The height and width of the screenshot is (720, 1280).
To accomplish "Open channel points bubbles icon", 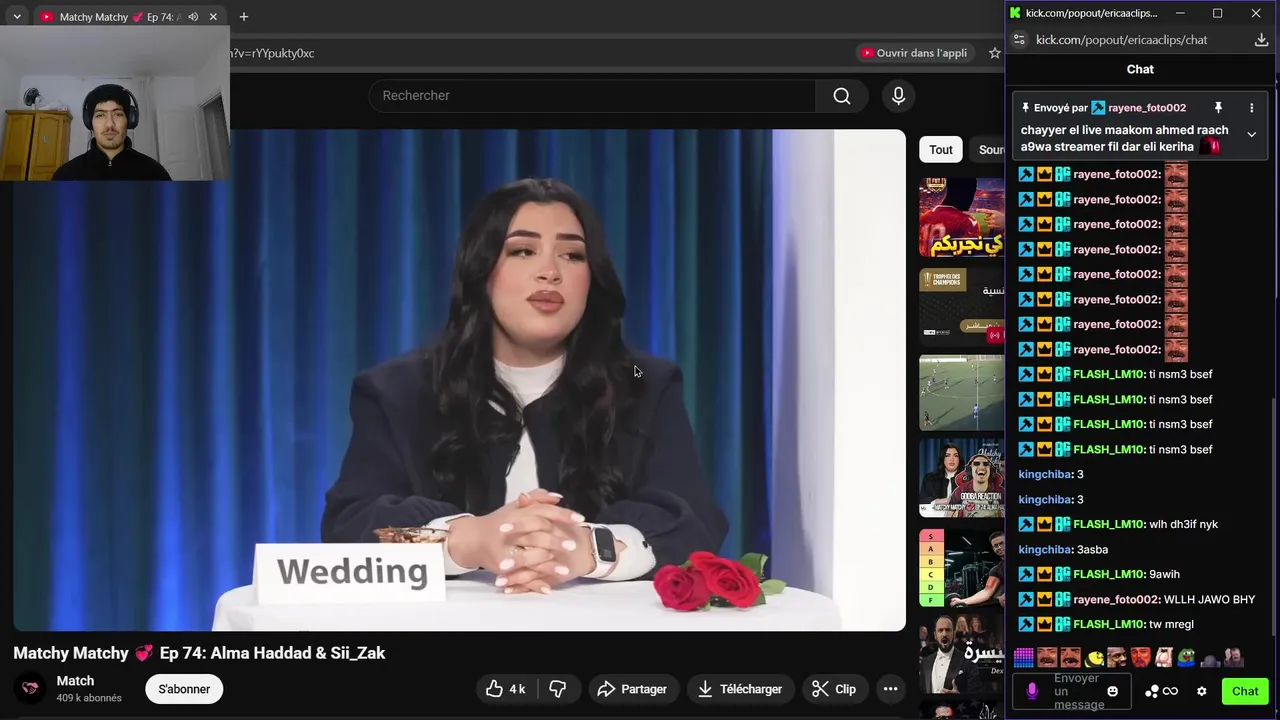I will click(x=1152, y=691).
